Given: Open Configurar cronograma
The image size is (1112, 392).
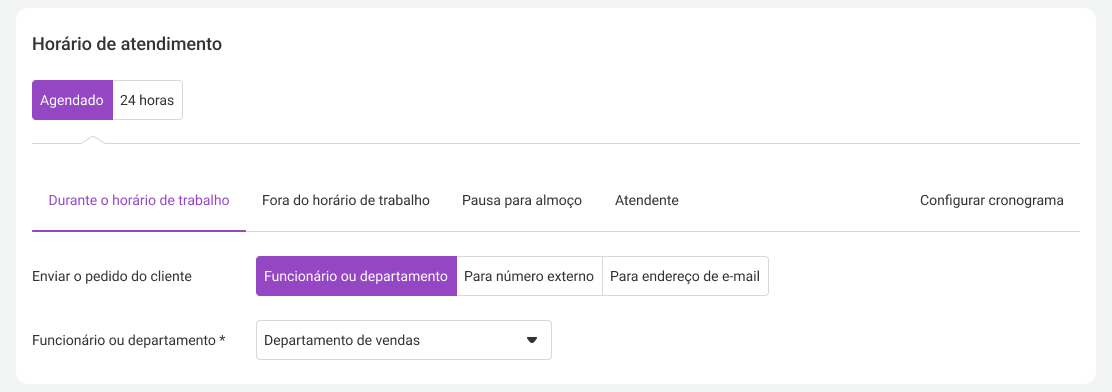Looking at the screenshot, I should point(991,201).
